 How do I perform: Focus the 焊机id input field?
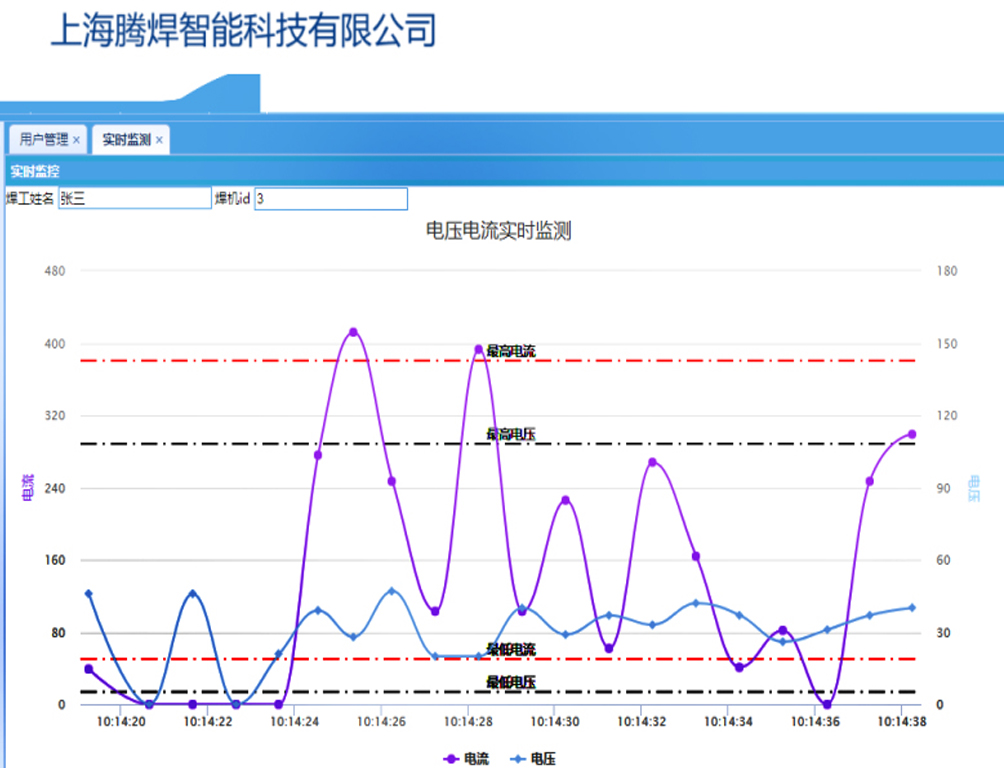point(330,199)
